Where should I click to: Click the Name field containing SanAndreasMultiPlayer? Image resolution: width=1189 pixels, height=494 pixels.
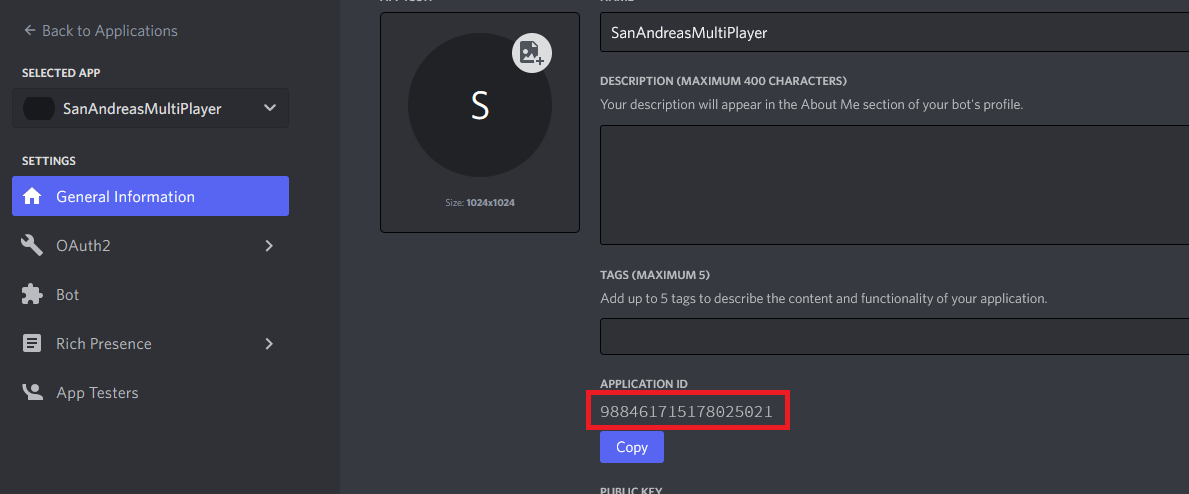pos(894,33)
